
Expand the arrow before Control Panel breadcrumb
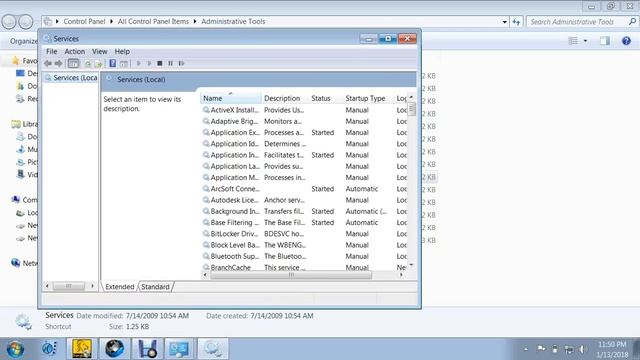[x=57, y=21]
